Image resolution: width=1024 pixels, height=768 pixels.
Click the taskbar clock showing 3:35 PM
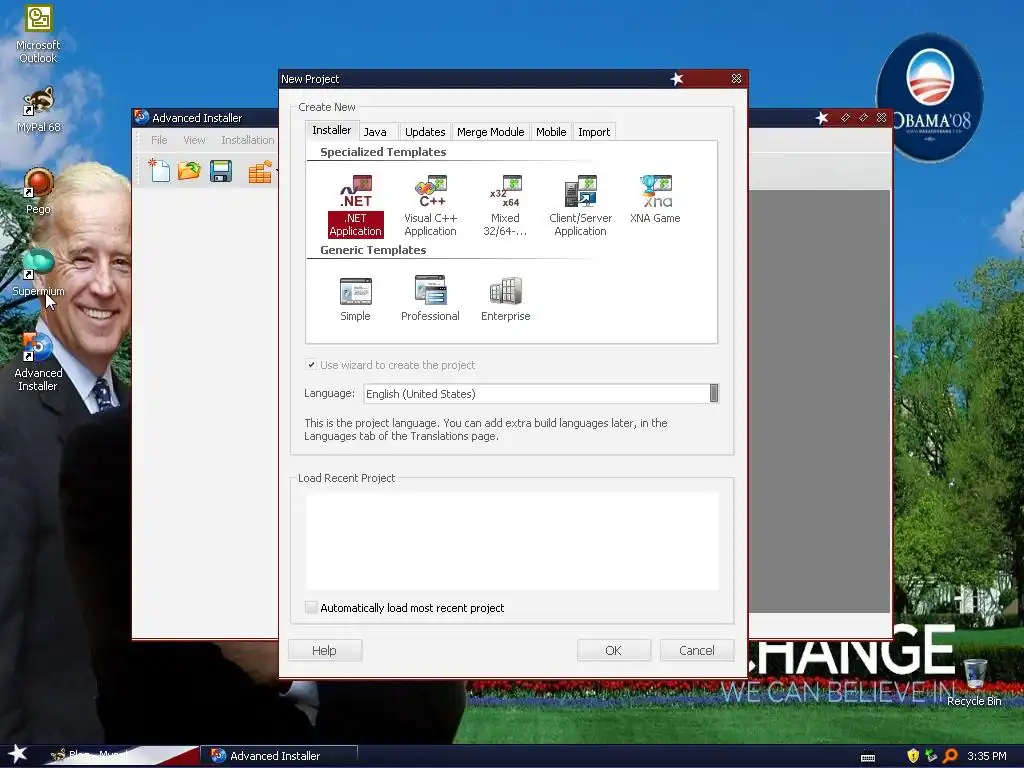pyautogui.click(x=987, y=756)
